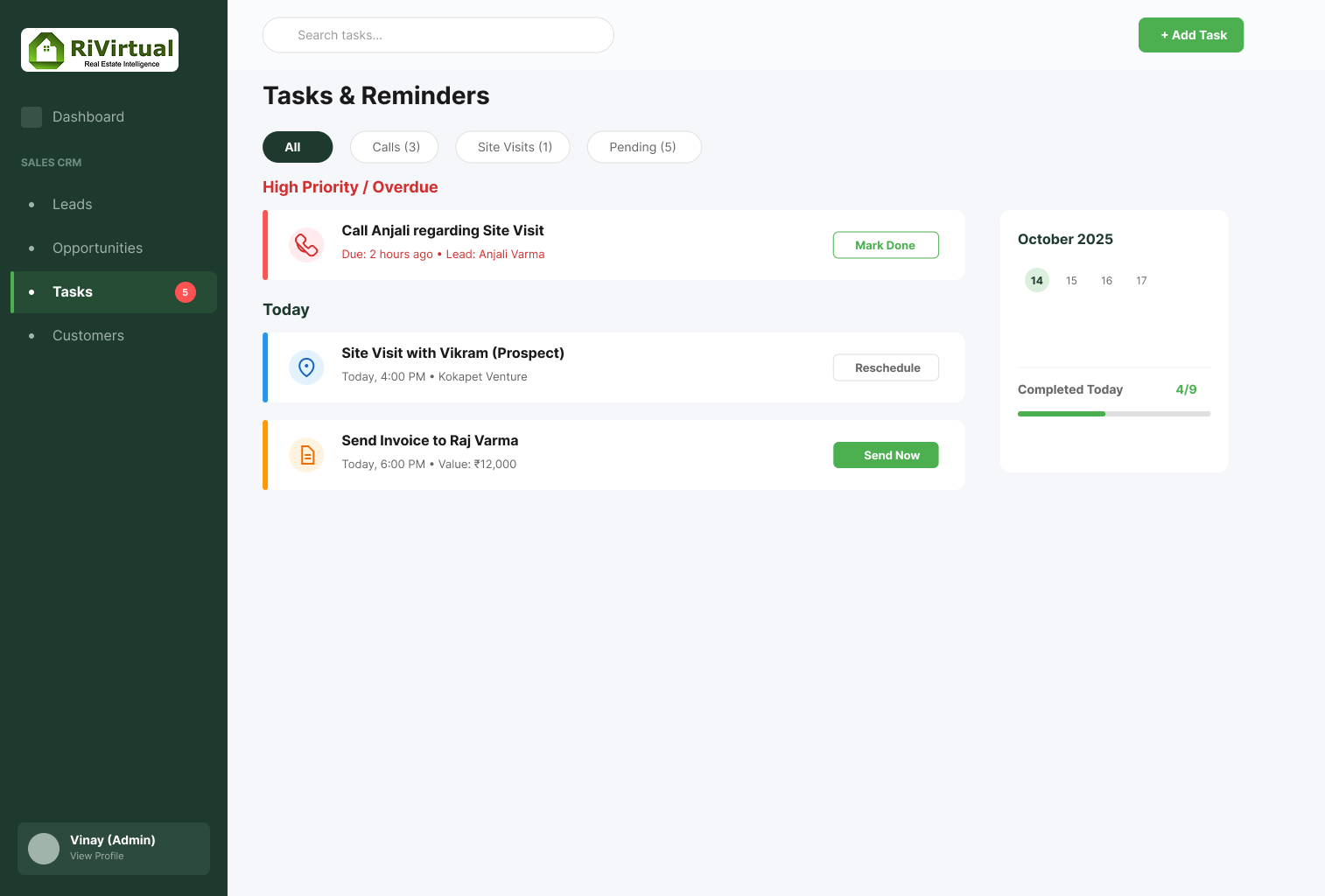The image size is (1325, 896).
Task: Open View Profile link
Action: (97, 857)
